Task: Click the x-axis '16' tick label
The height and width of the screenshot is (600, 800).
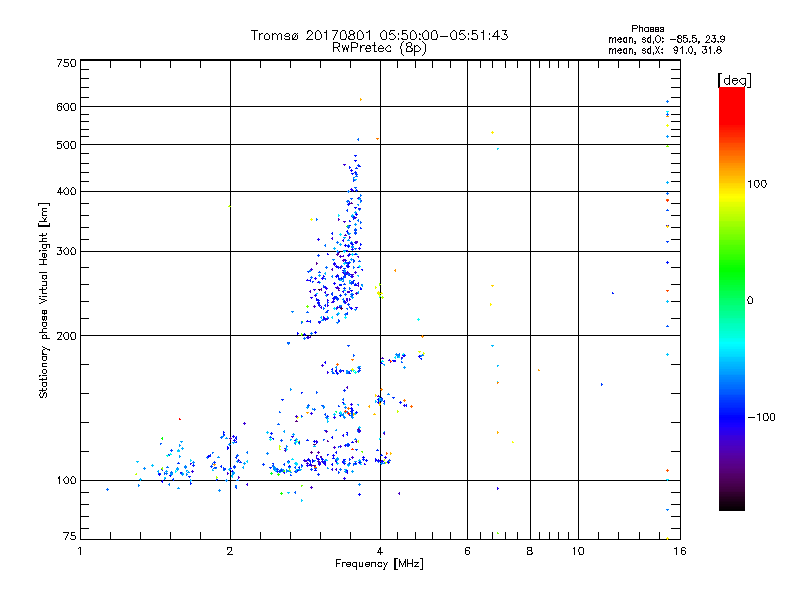Action: click(680, 551)
